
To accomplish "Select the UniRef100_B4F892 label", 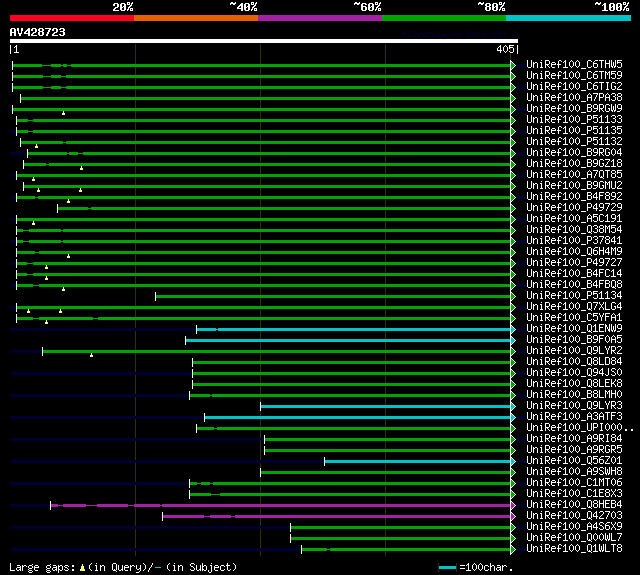I will [574, 197].
